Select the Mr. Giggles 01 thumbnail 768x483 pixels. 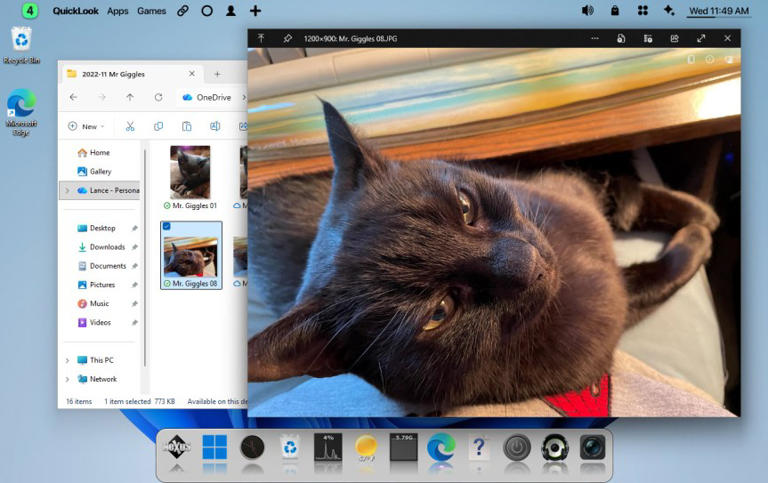(190, 172)
